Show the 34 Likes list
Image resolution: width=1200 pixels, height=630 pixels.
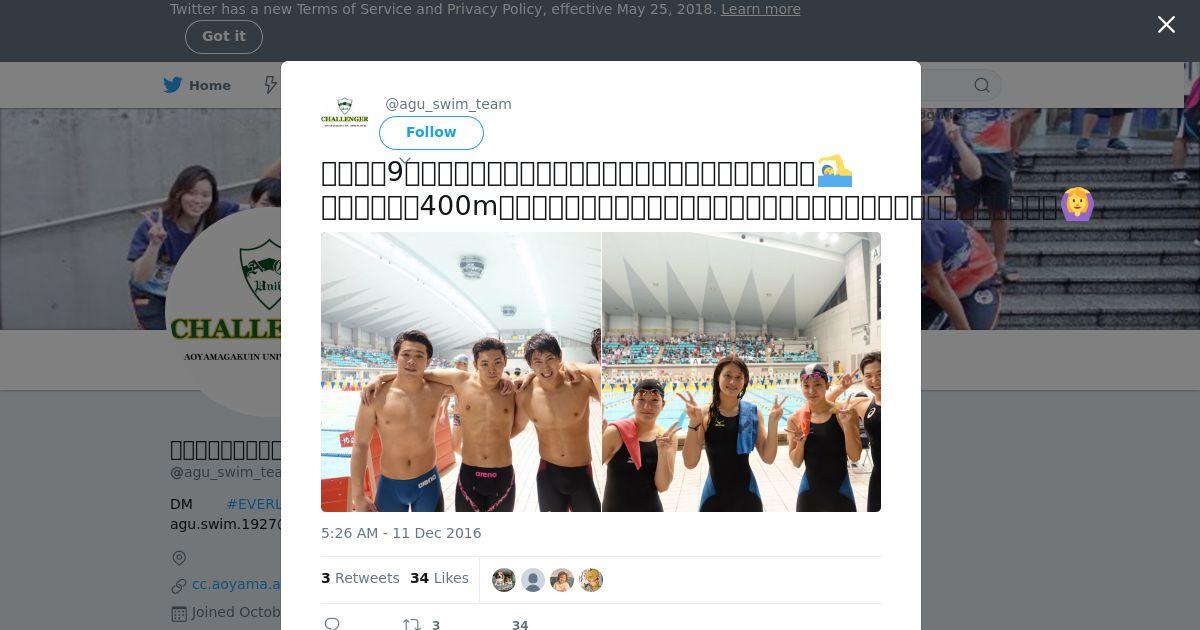click(439, 578)
